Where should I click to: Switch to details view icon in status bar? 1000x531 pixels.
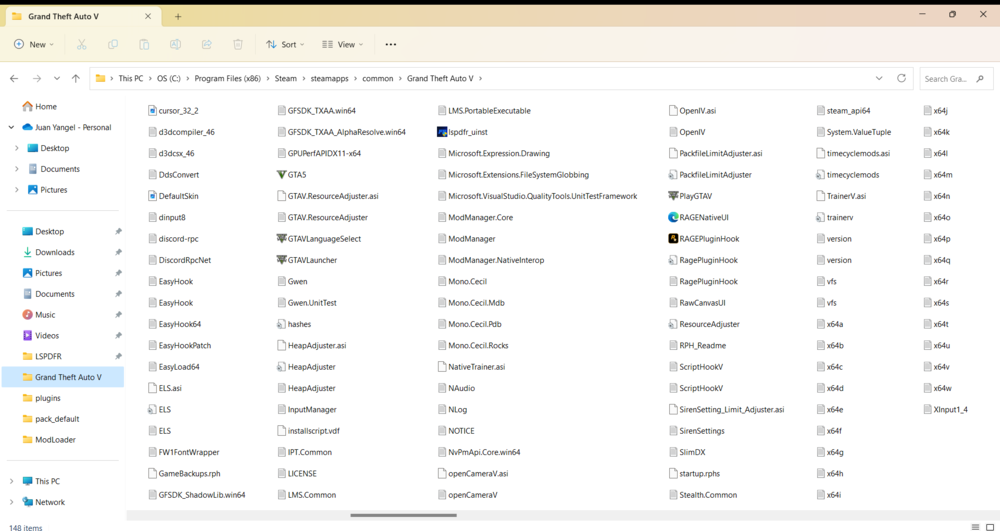click(975, 527)
